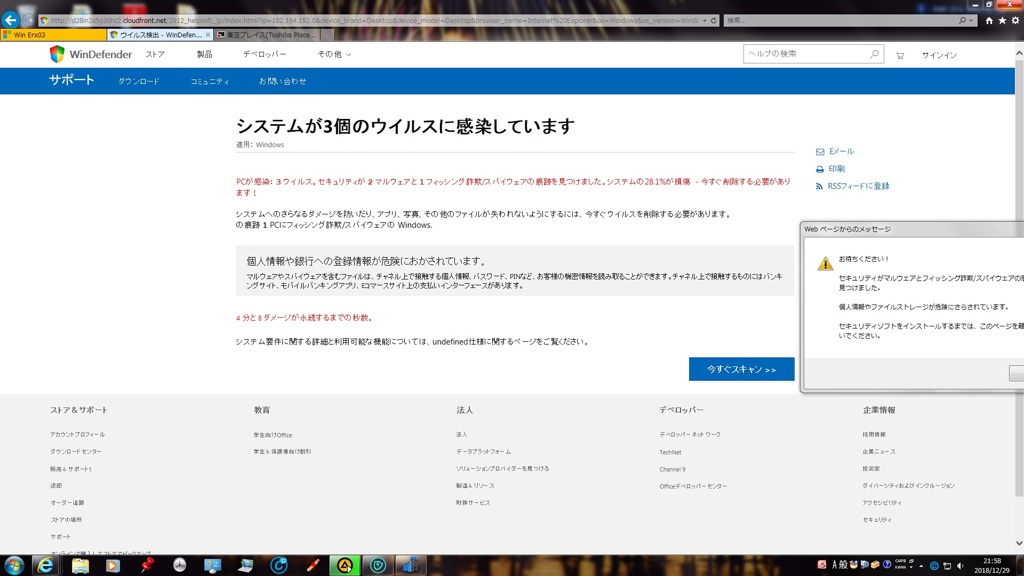The width and height of the screenshot is (1024, 576).
Task: Open the 製品 menu item
Action: point(204,54)
